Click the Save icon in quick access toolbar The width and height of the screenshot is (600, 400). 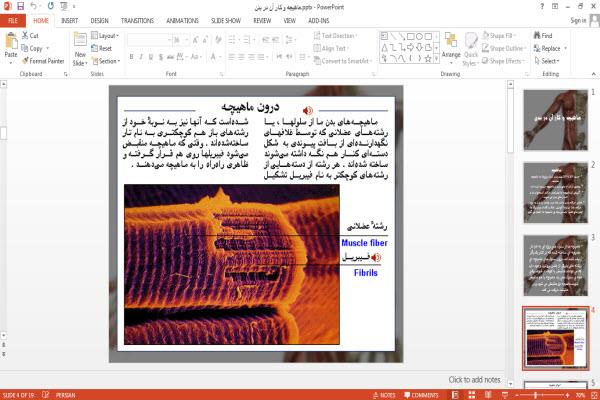20,7
